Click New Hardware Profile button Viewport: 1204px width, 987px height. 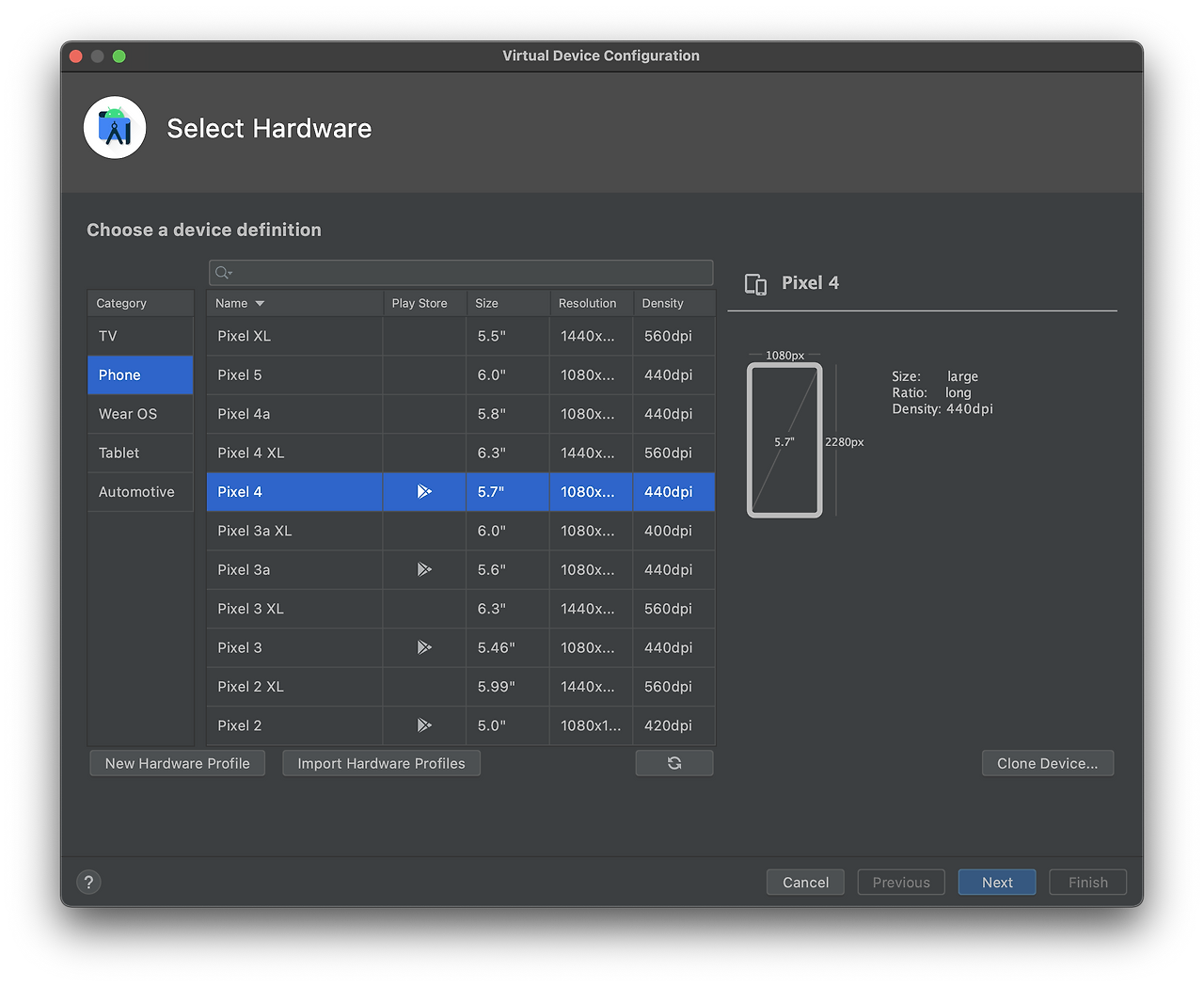point(177,763)
